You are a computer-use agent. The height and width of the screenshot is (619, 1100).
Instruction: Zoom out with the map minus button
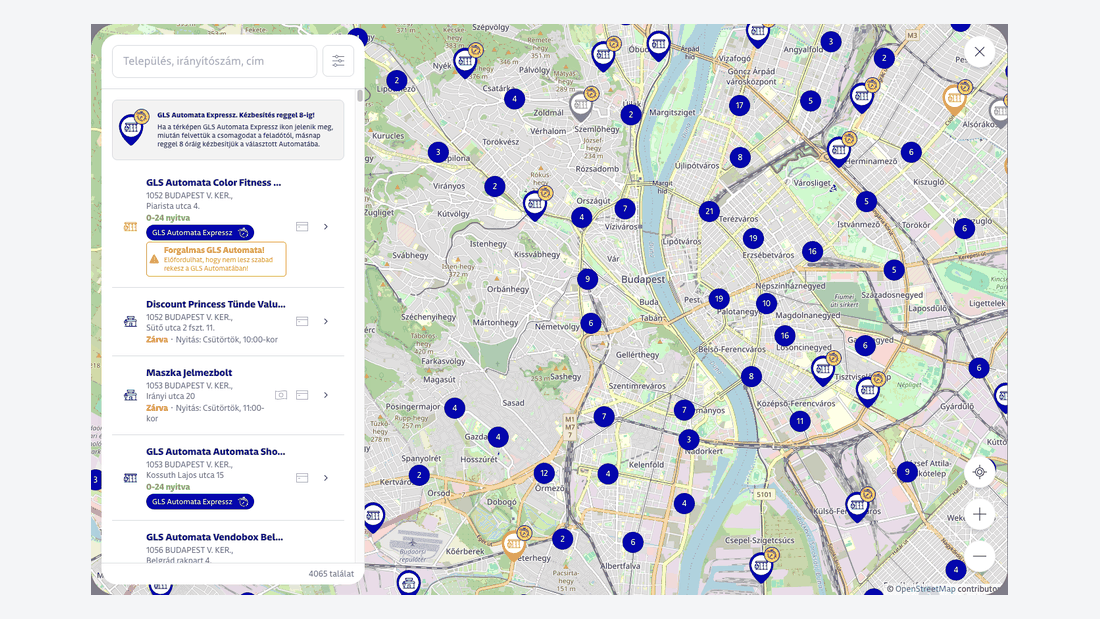click(979, 557)
